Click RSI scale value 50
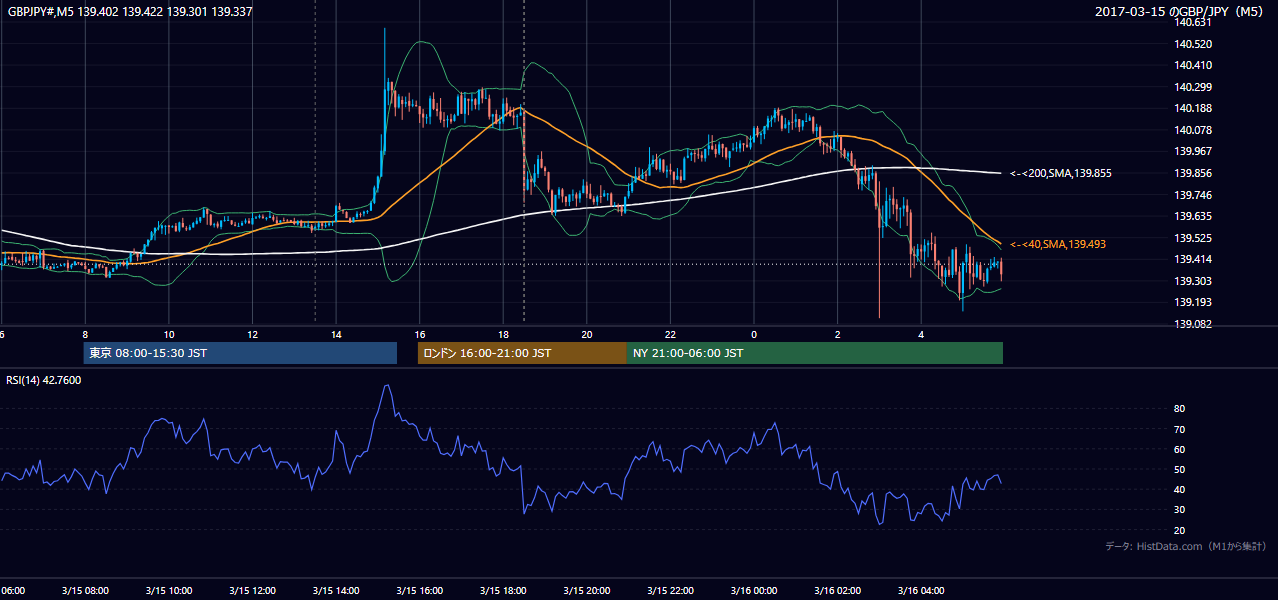This screenshot has width=1278, height=600. pos(1180,469)
